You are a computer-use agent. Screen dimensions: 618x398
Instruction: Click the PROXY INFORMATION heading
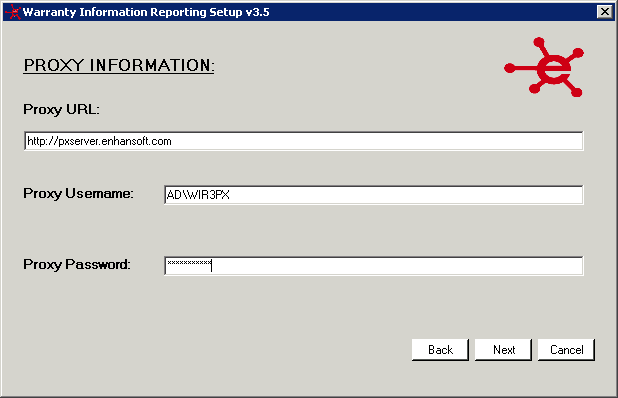[119, 65]
